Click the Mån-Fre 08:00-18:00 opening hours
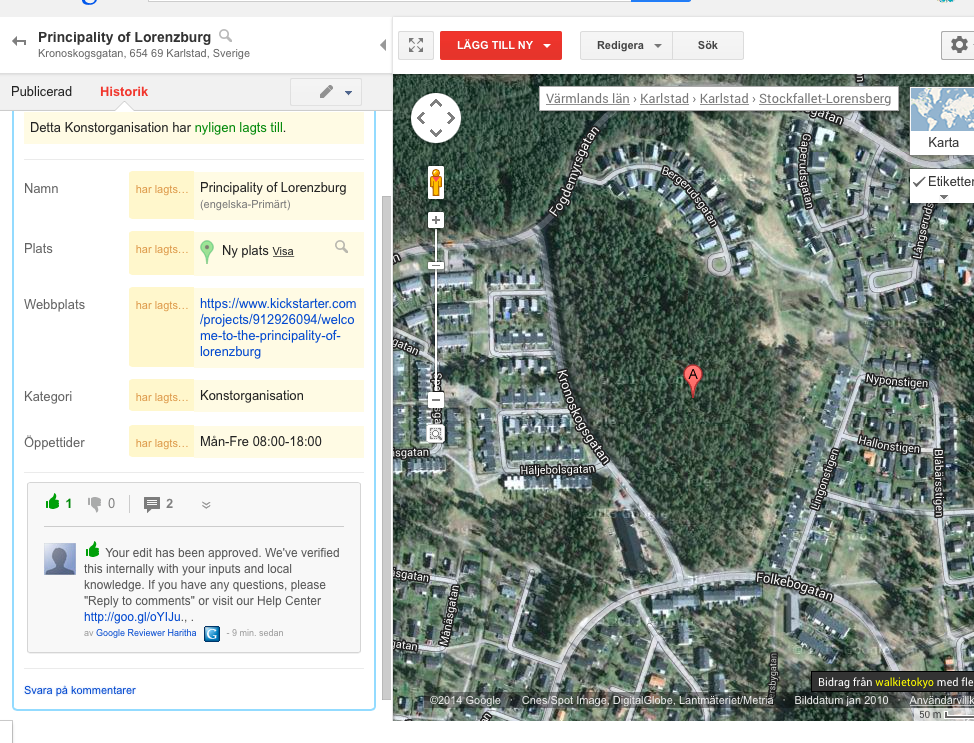974x743 pixels. click(261, 442)
